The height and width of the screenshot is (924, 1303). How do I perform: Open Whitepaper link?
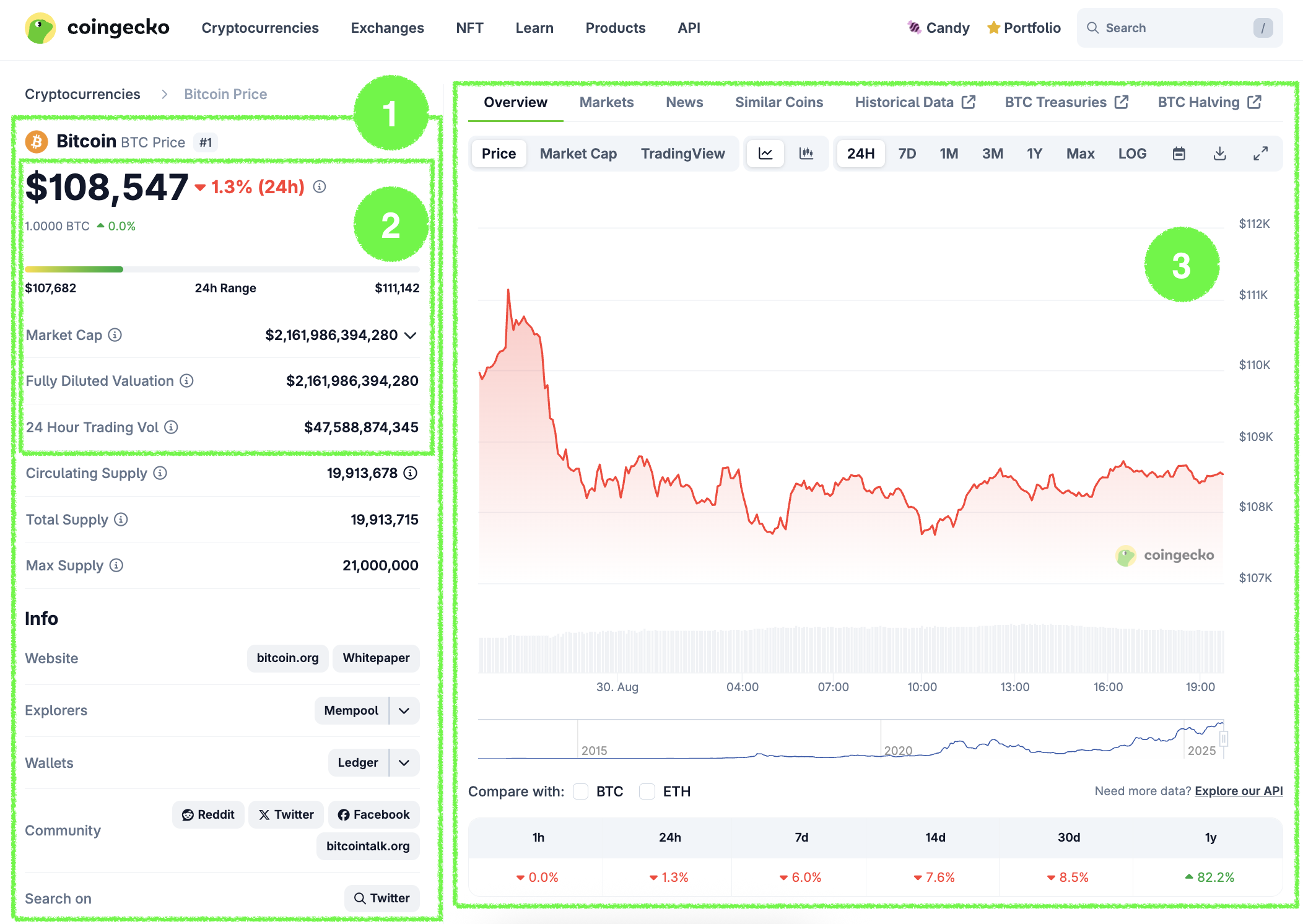(376, 658)
